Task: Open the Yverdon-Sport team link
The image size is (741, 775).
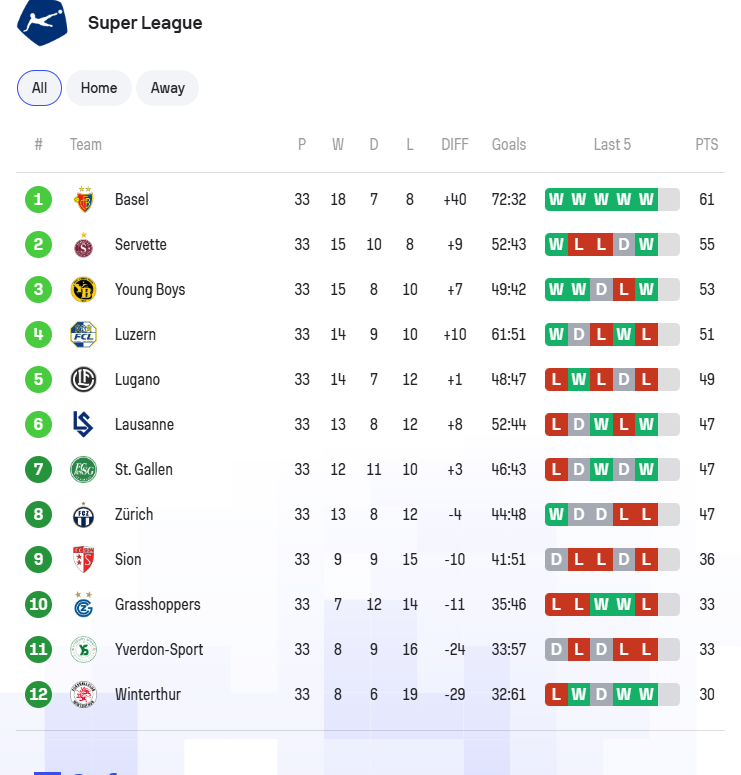Action: tap(159, 649)
